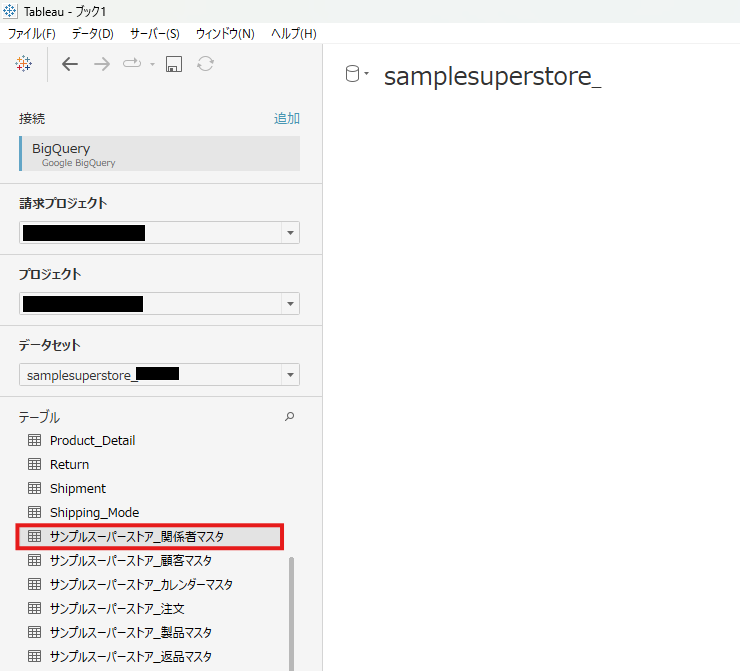The height and width of the screenshot is (671, 740).
Task: Click table icon for サンプルスーパーストア_製品マスタ
Action: 34,632
